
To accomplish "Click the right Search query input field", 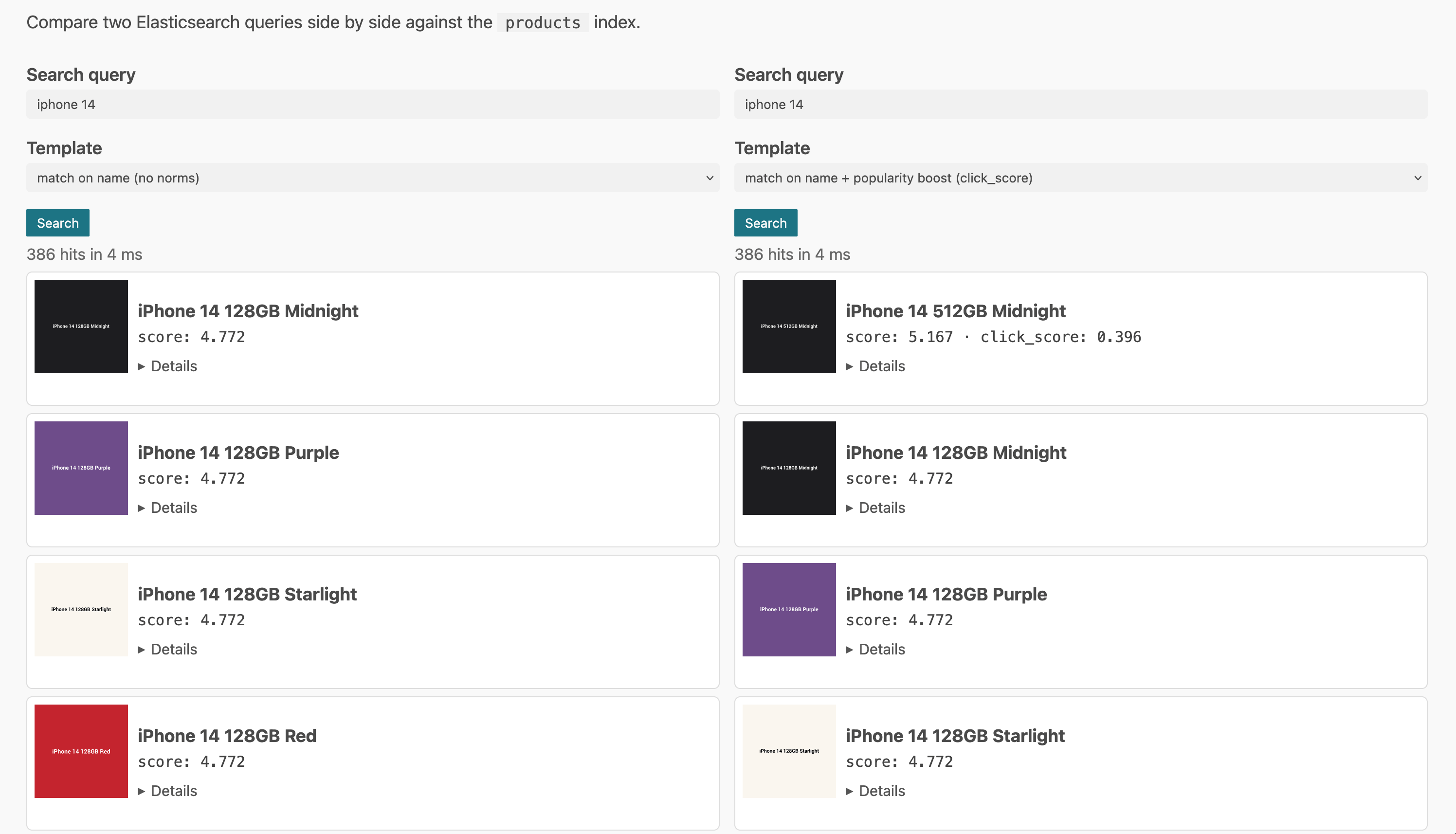I will click(1080, 104).
